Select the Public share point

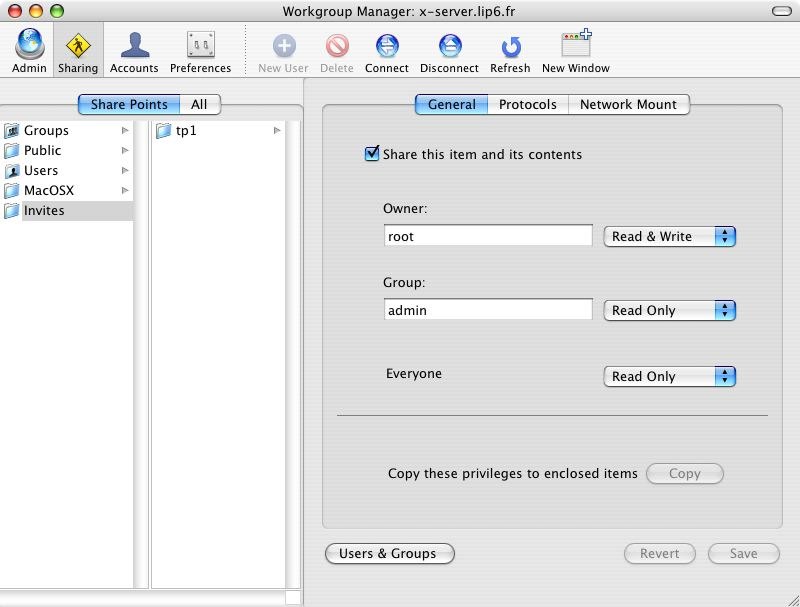tap(43, 150)
